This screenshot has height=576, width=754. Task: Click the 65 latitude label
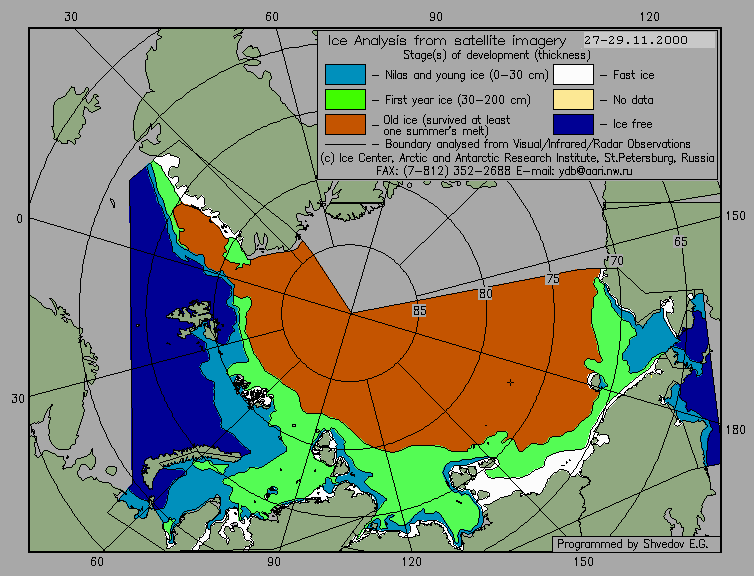(x=680, y=241)
